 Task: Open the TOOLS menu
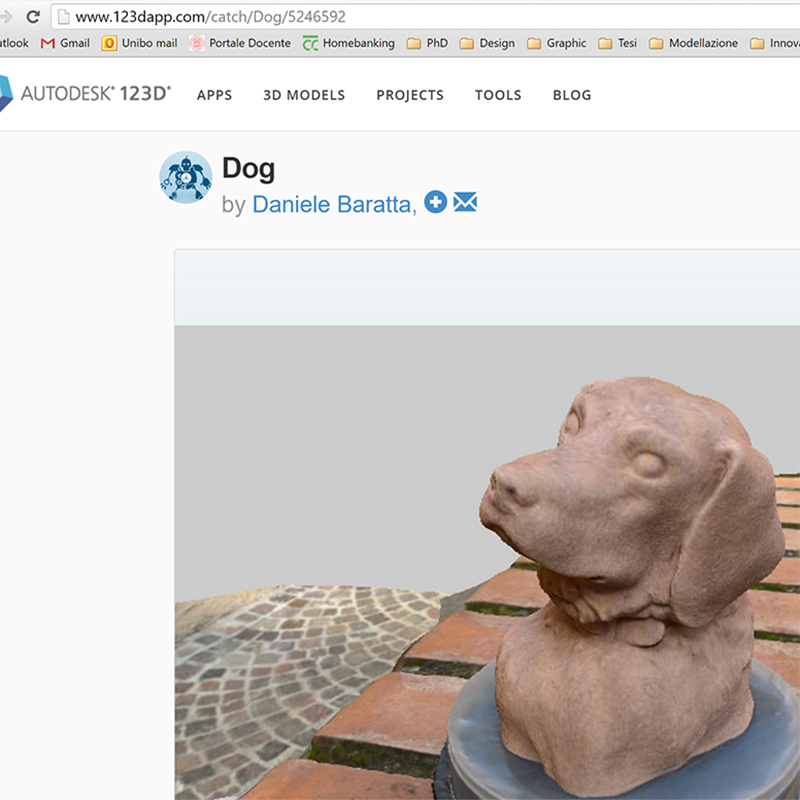point(498,95)
